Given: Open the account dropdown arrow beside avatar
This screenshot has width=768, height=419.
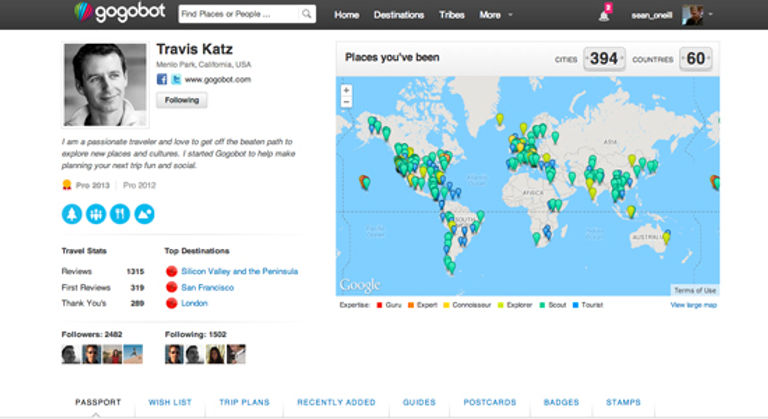Looking at the screenshot, I should point(710,15).
